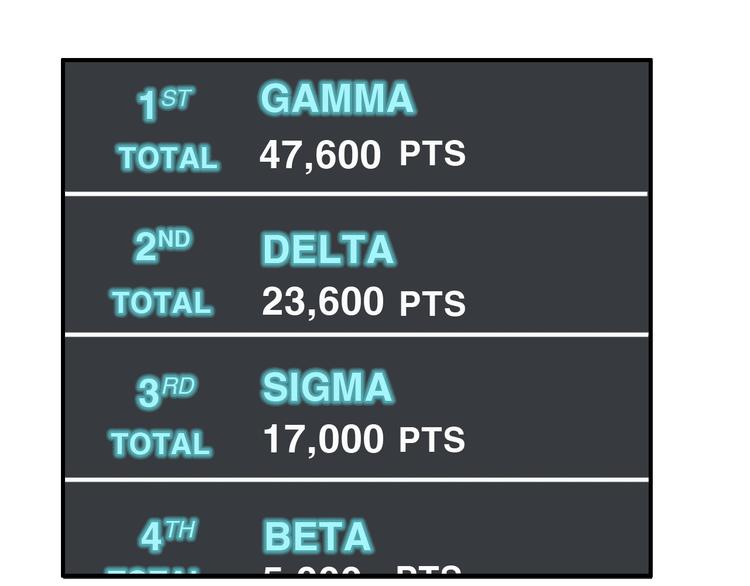The width and height of the screenshot is (750, 586).
Task: Click PTS beside the 17,000 score
Action: point(432,440)
